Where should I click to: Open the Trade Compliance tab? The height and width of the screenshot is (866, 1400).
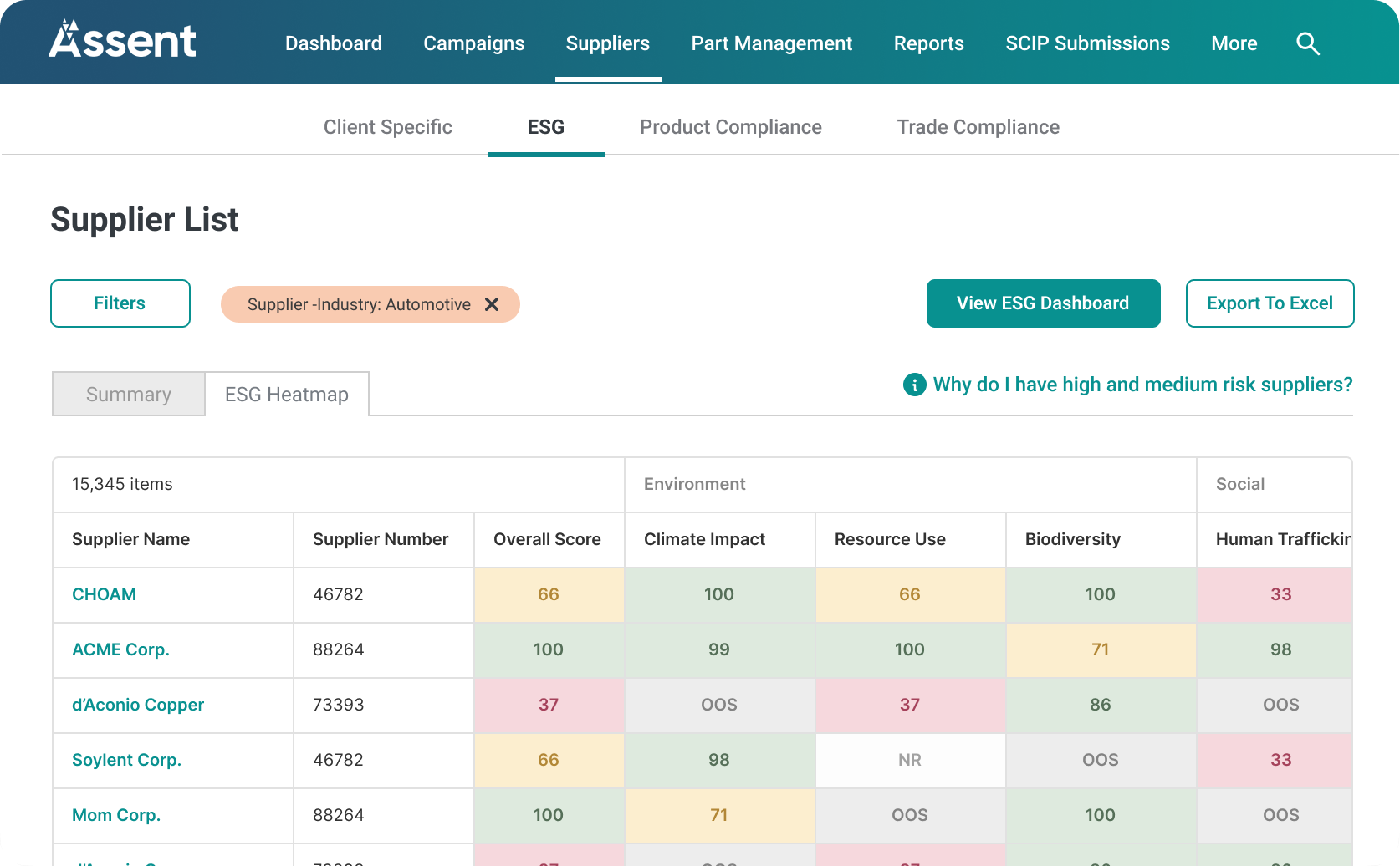coord(978,127)
